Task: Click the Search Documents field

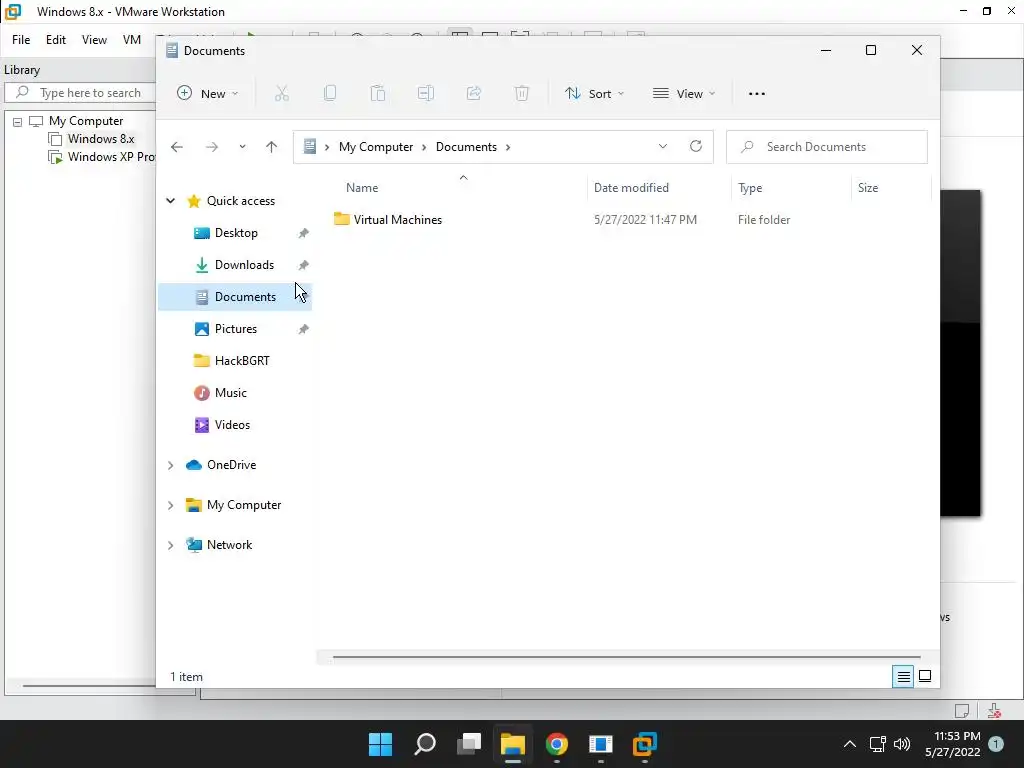Action: pos(826,147)
